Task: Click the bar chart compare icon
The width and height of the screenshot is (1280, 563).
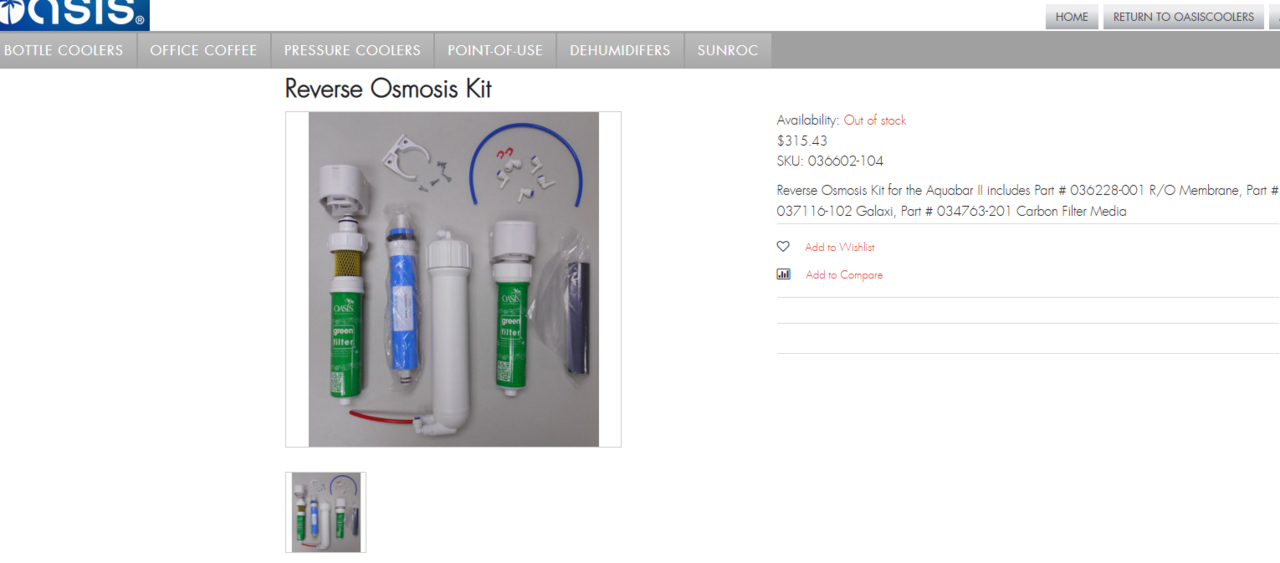Action: coord(783,274)
